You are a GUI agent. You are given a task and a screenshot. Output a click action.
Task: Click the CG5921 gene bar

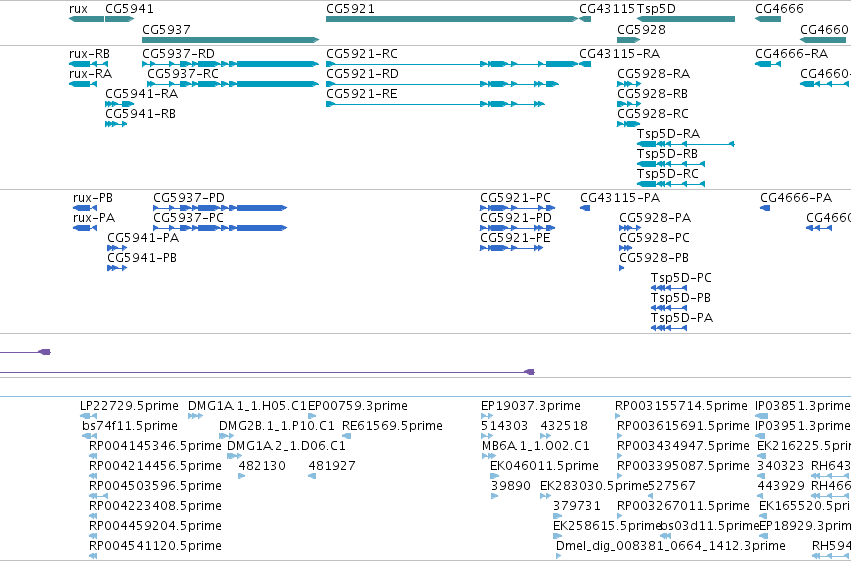452,19
